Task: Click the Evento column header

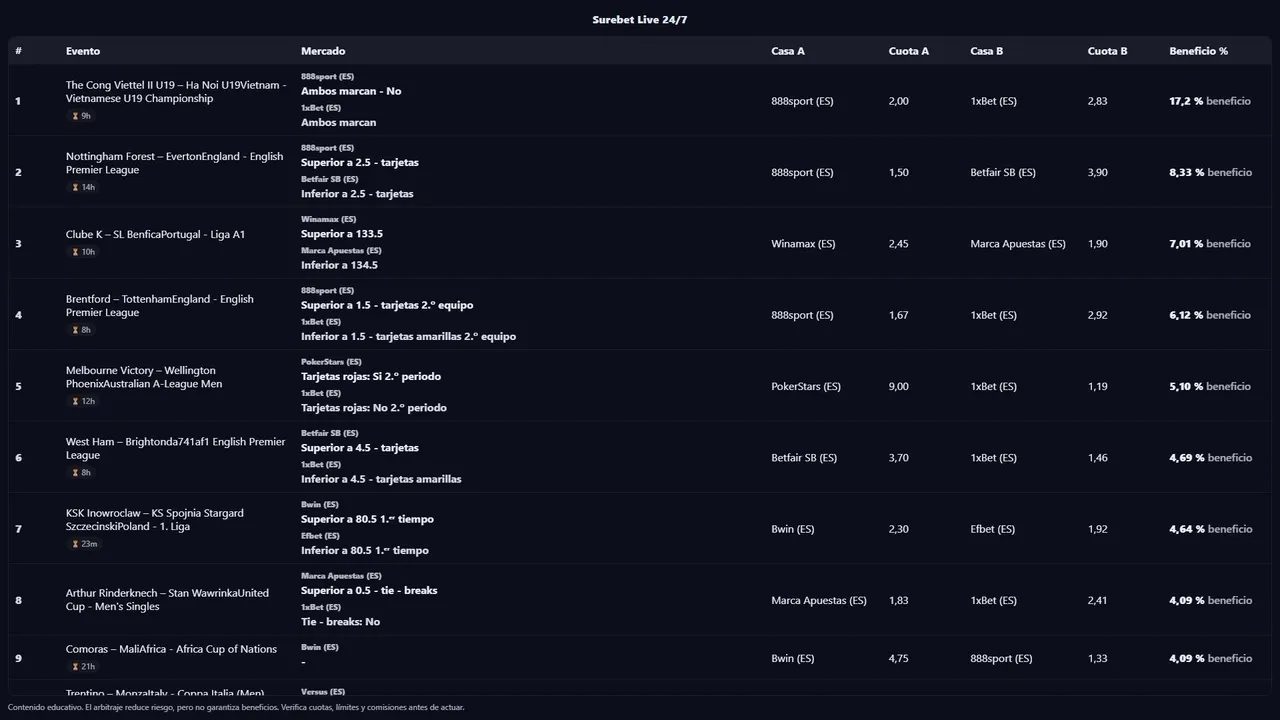Action: pyautogui.click(x=83, y=51)
